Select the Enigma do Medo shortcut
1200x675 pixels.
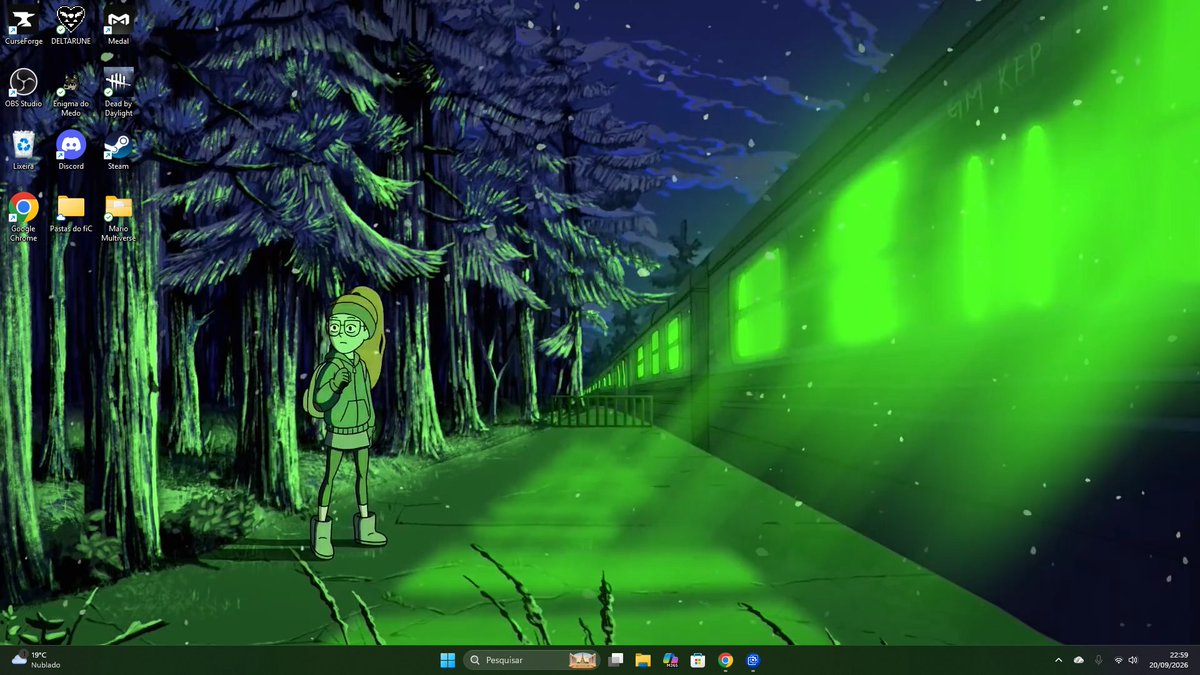[71, 93]
